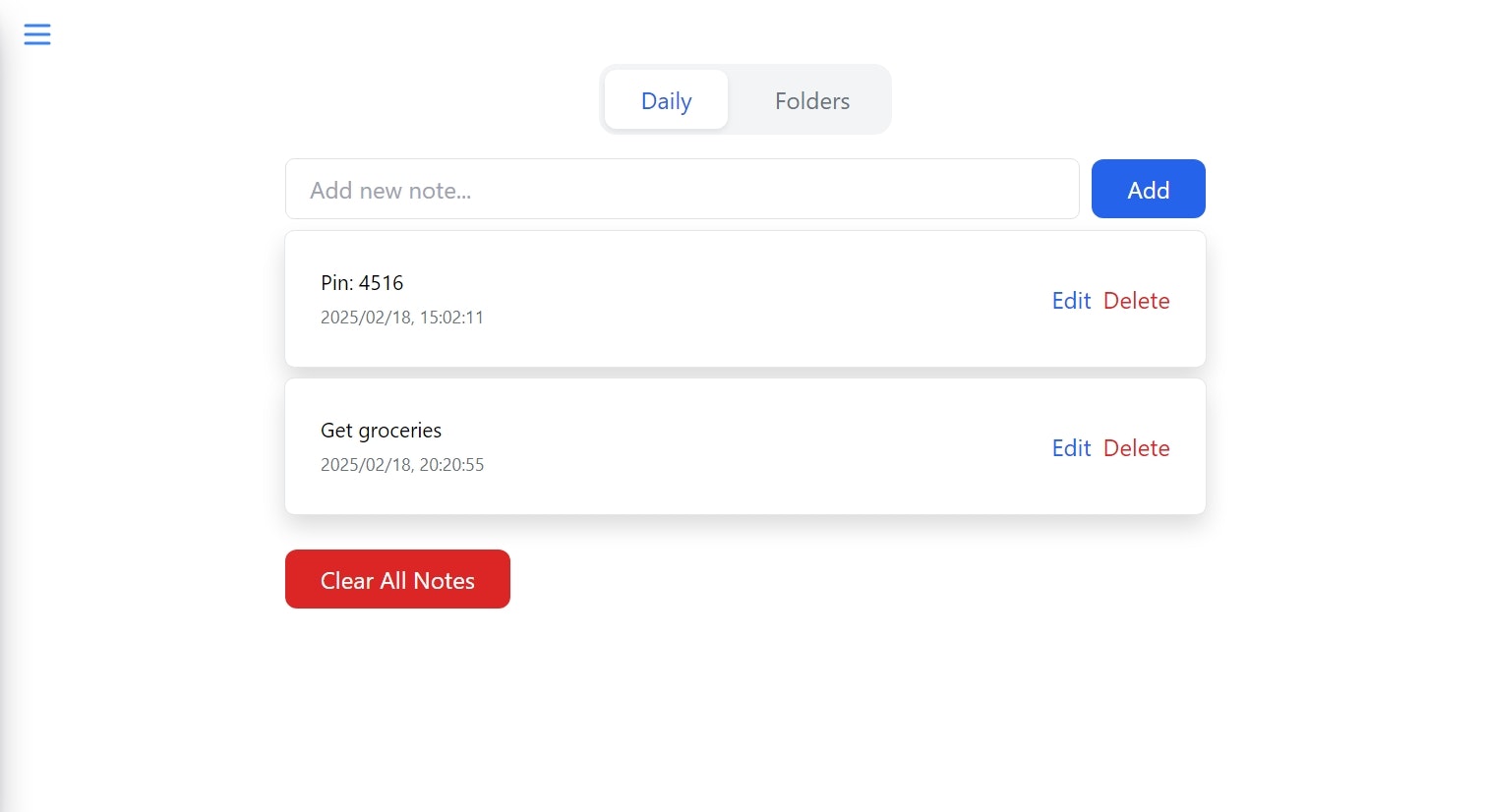Click the Pin: 4516 note title
Image resolution: width=1486 pixels, height=812 pixels.
362,283
